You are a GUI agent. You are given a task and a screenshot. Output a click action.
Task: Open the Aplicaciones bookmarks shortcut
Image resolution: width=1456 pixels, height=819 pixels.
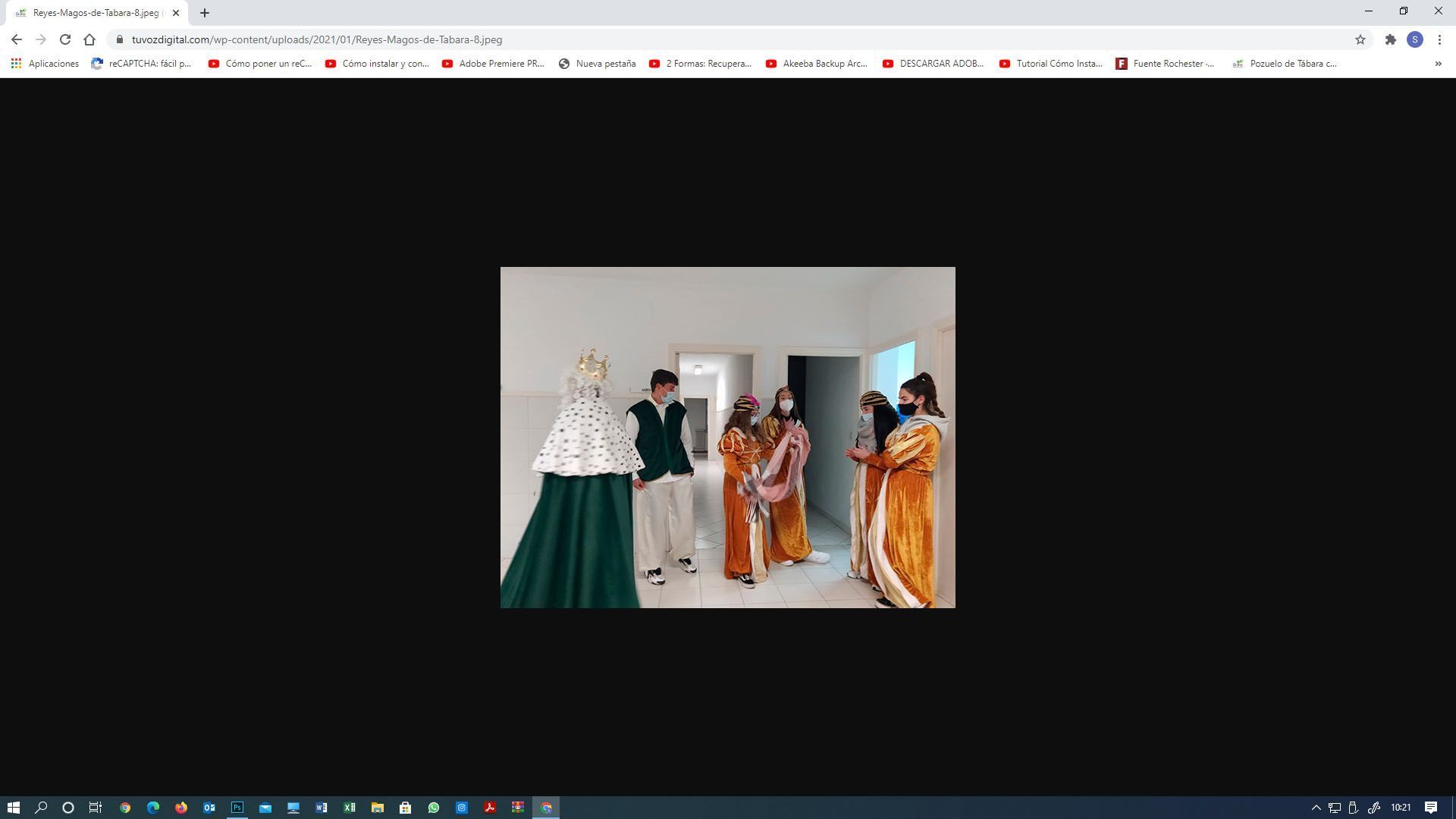click(x=45, y=64)
